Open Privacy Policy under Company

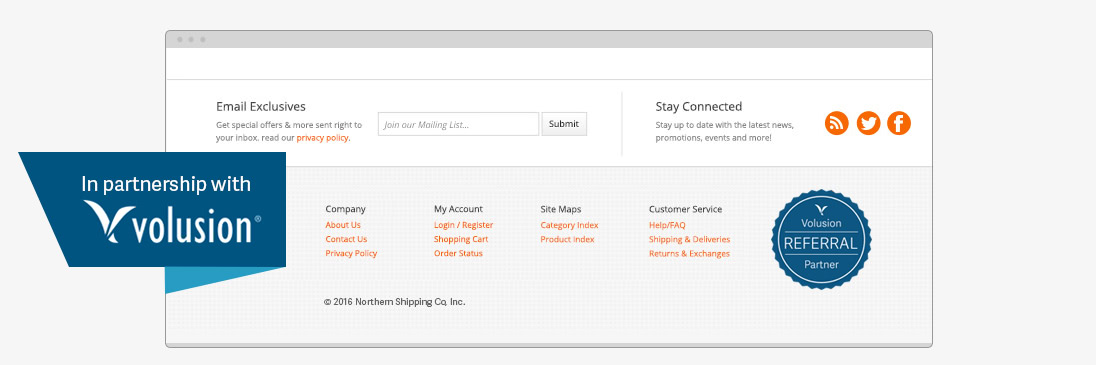[351, 254]
